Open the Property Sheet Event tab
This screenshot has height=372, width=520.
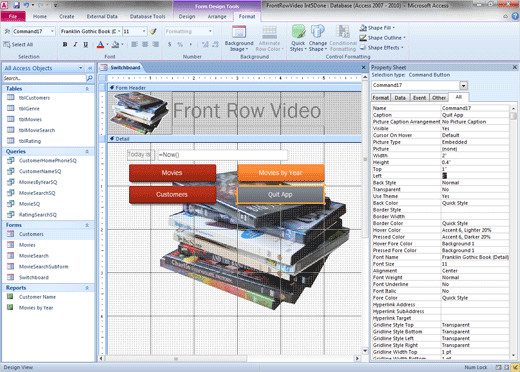coord(419,98)
